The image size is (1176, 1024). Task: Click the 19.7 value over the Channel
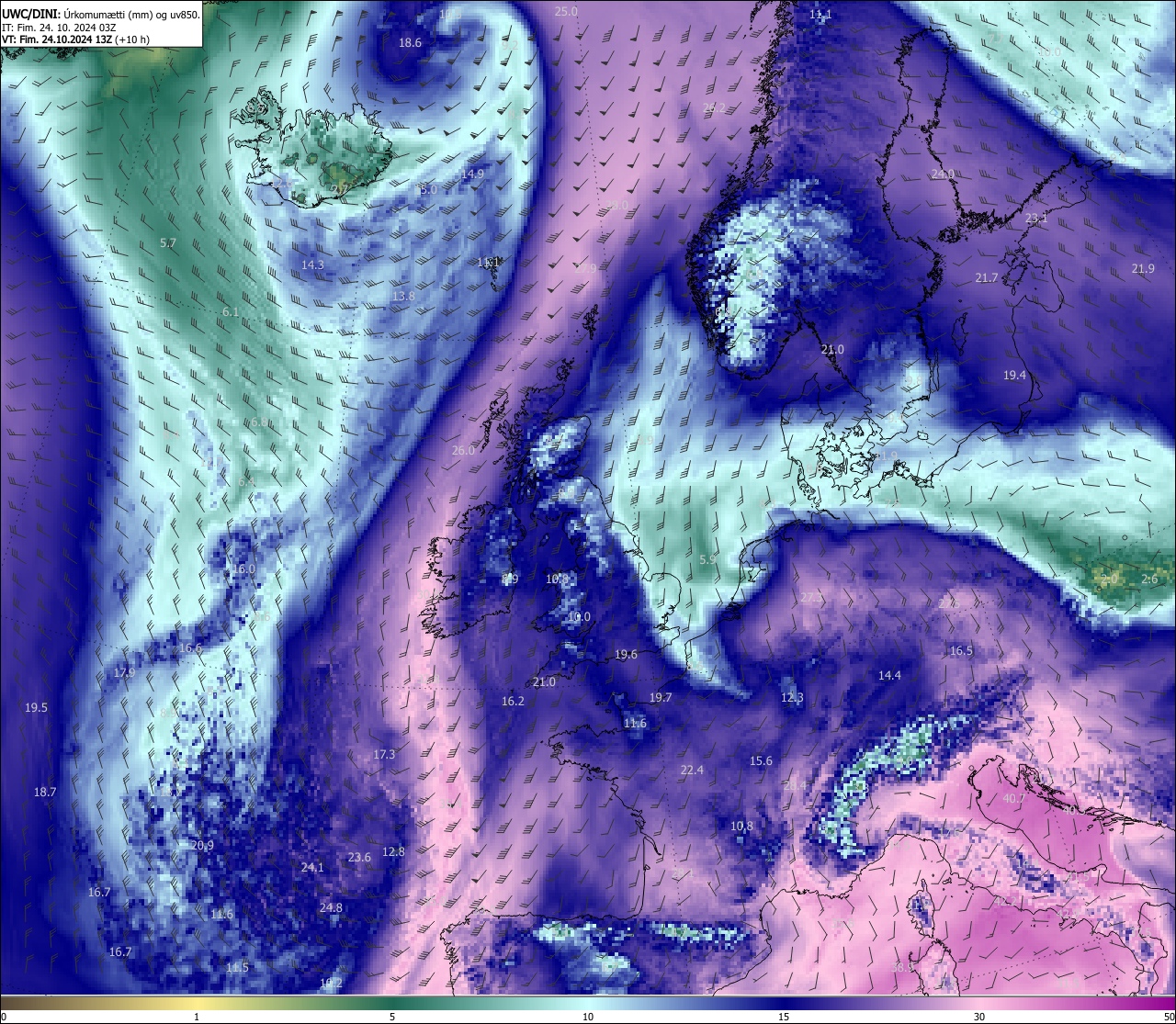coord(661,697)
